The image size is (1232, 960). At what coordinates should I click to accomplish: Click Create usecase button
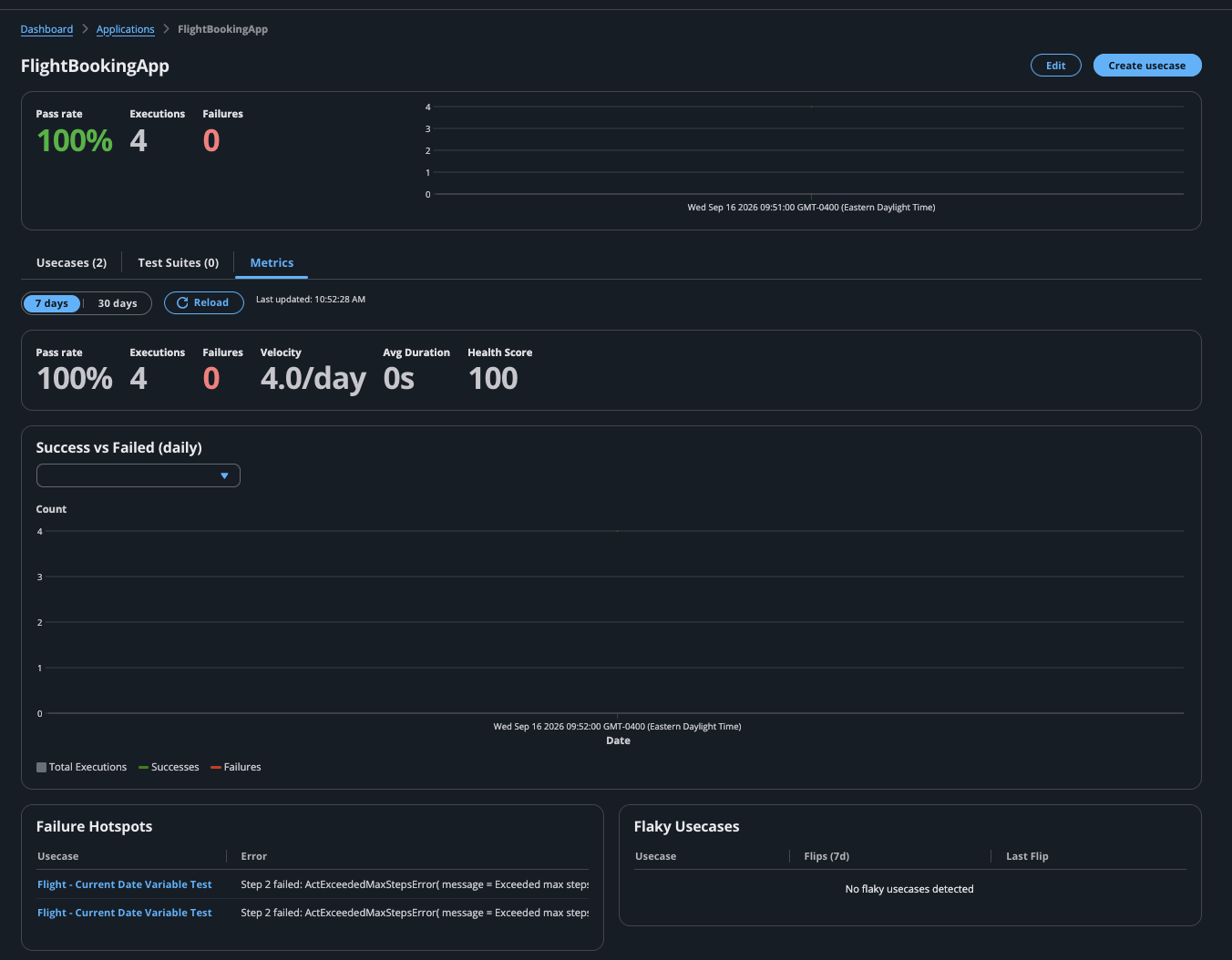point(1146,66)
